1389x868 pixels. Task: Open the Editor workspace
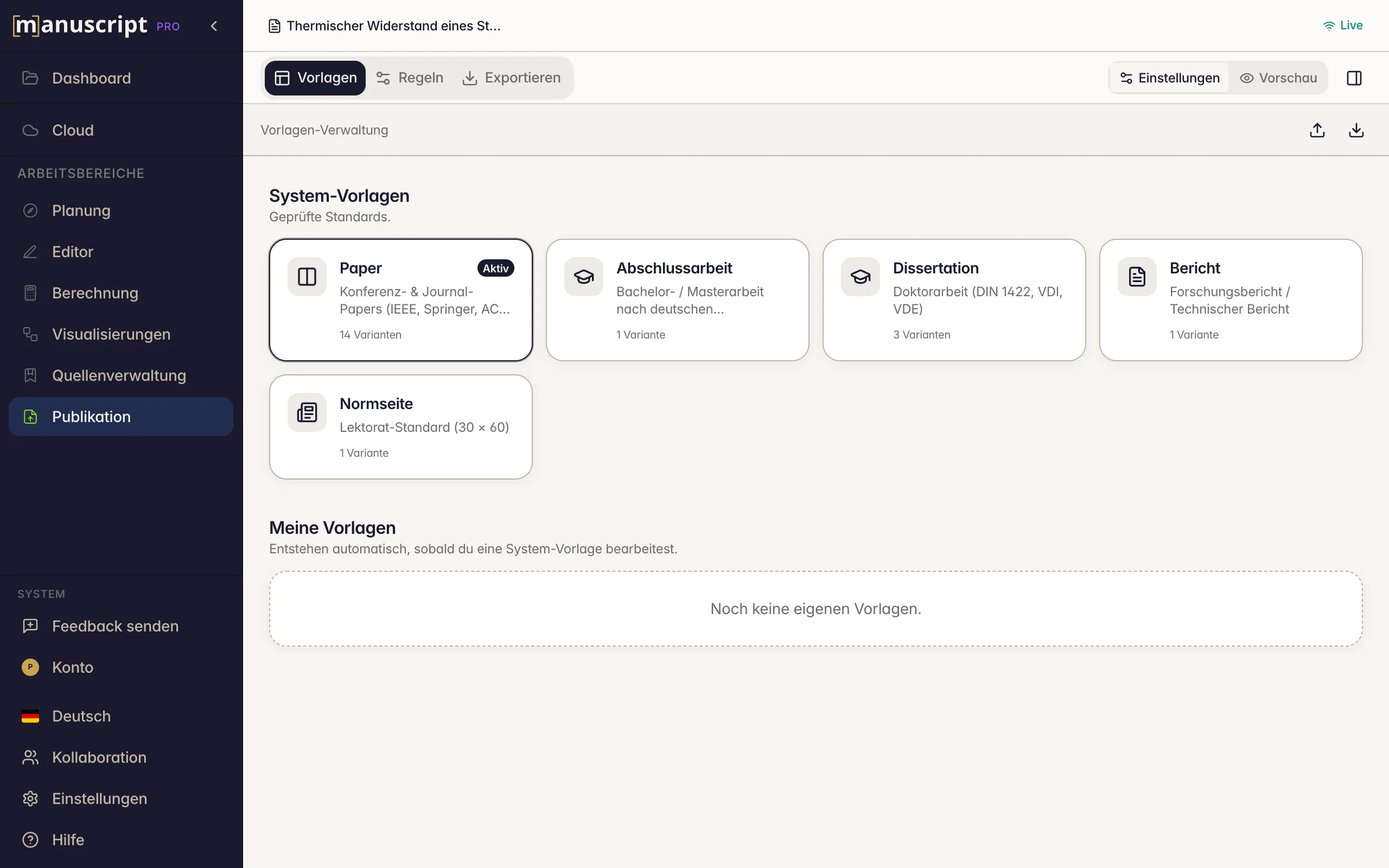point(121,252)
